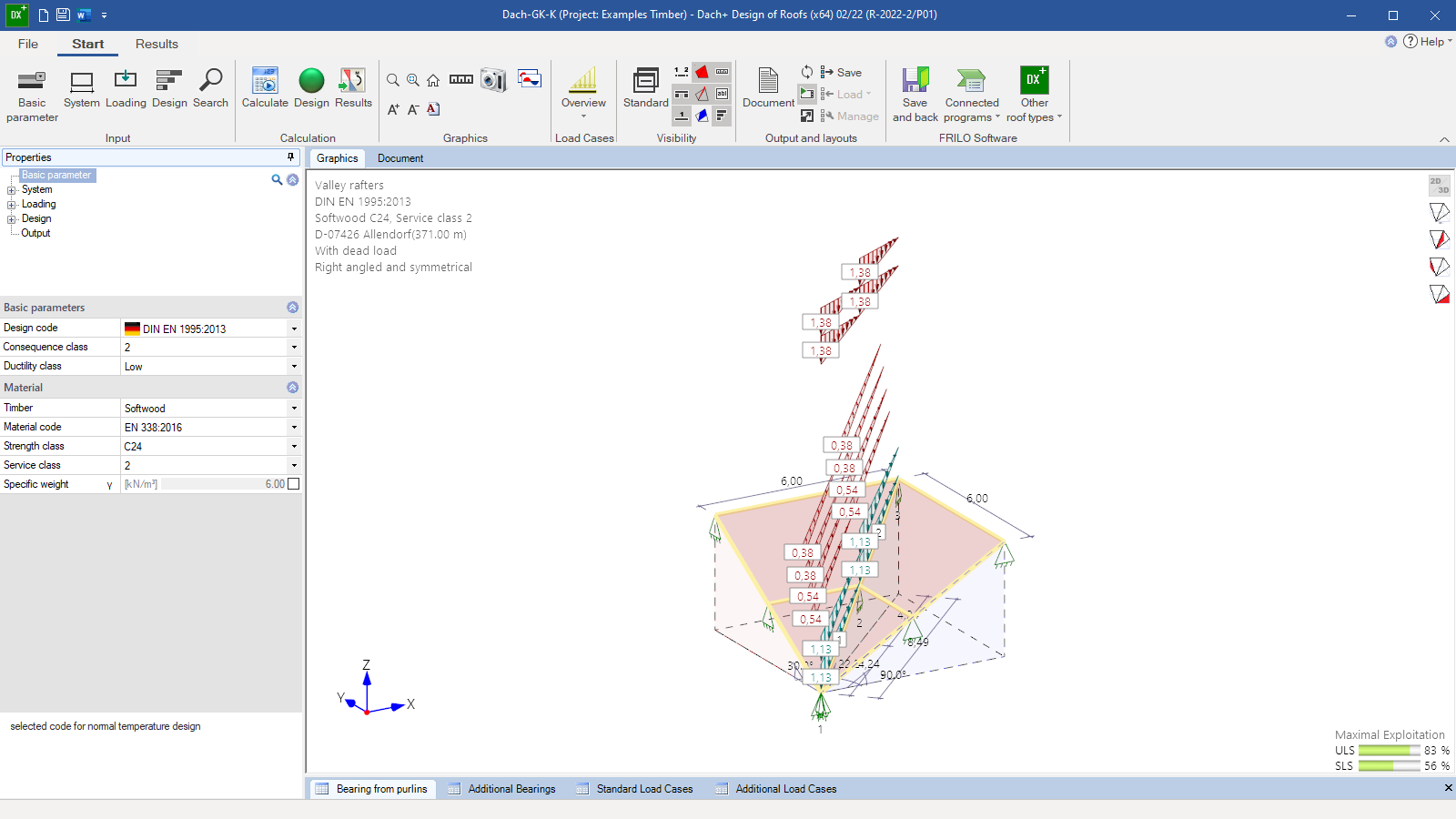Open Material code dropdown

[294, 428]
